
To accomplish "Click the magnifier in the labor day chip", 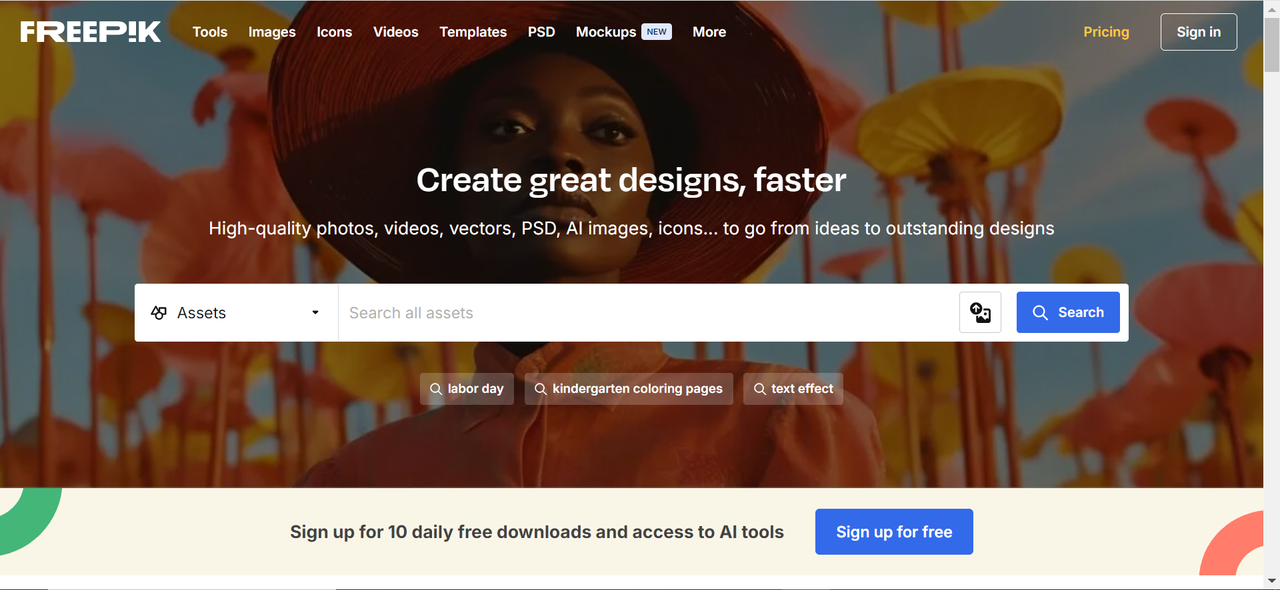I will [436, 389].
